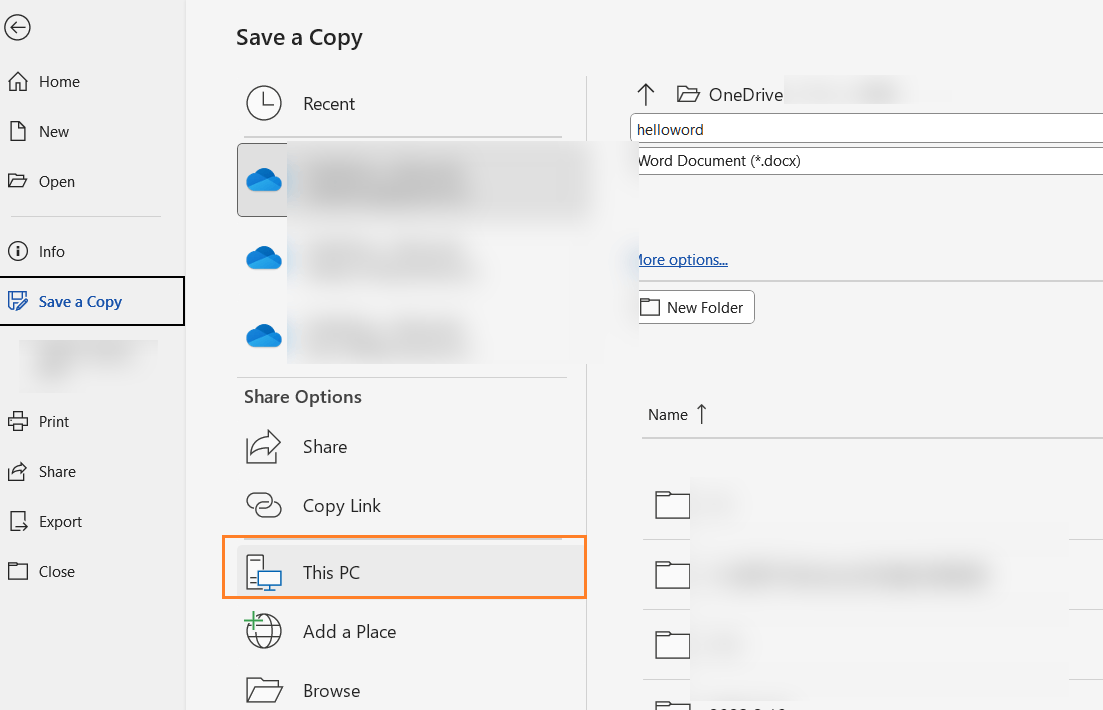Open the Browse folder icon
Image resolution: width=1103 pixels, height=710 pixels.
pyautogui.click(x=263, y=690)
